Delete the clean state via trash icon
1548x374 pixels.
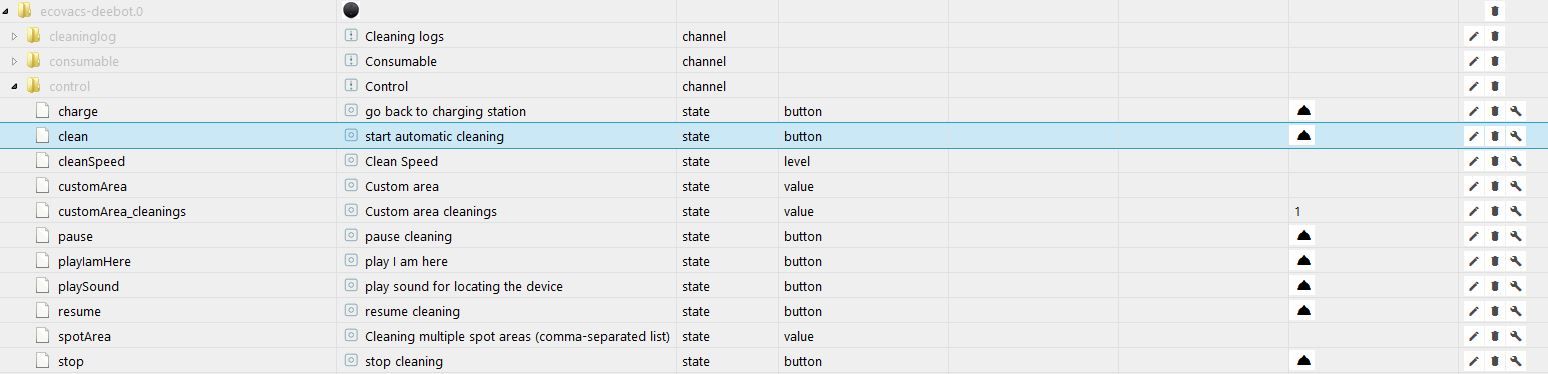coord(1495,136)
